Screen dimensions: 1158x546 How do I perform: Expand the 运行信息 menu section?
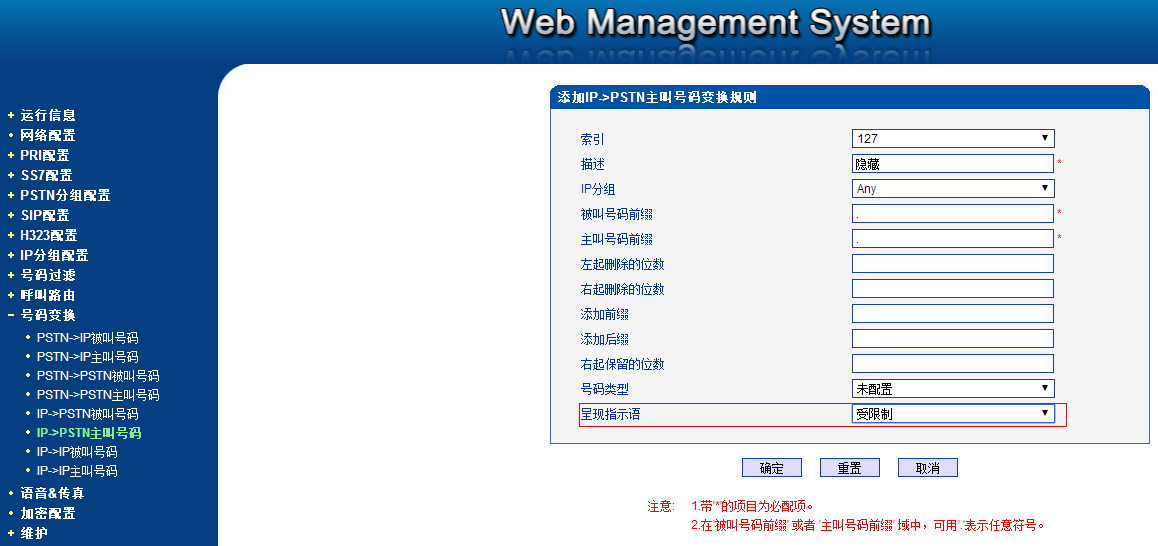click(47, 115)
